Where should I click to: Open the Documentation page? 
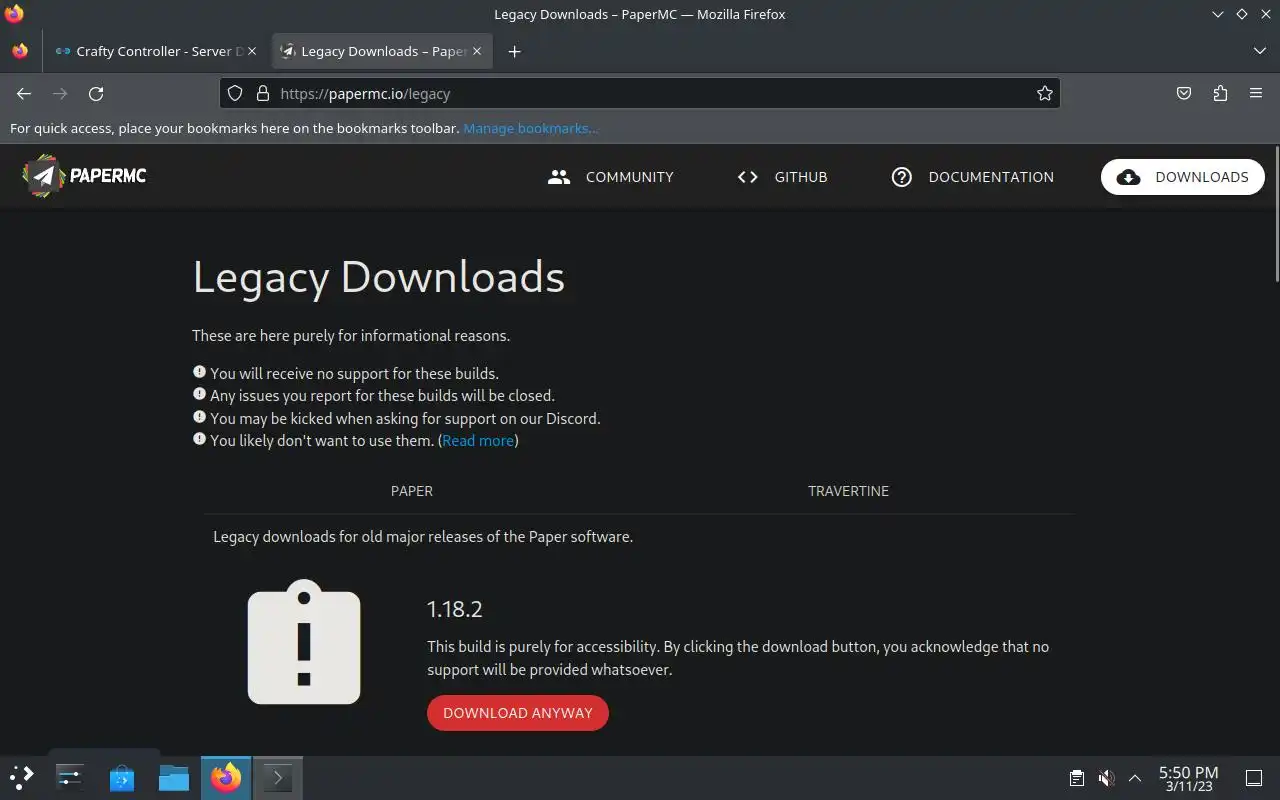pyautogui.click(x=972, y=177)
